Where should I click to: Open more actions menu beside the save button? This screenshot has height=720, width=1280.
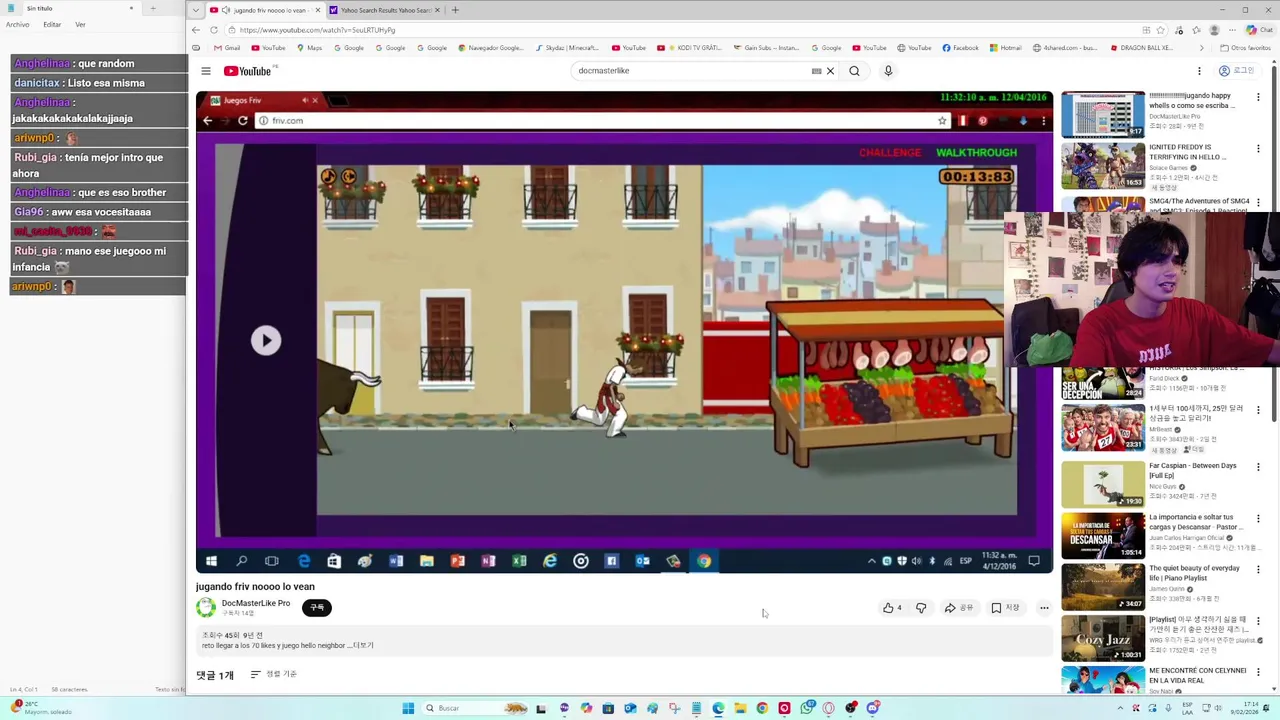1044,608
